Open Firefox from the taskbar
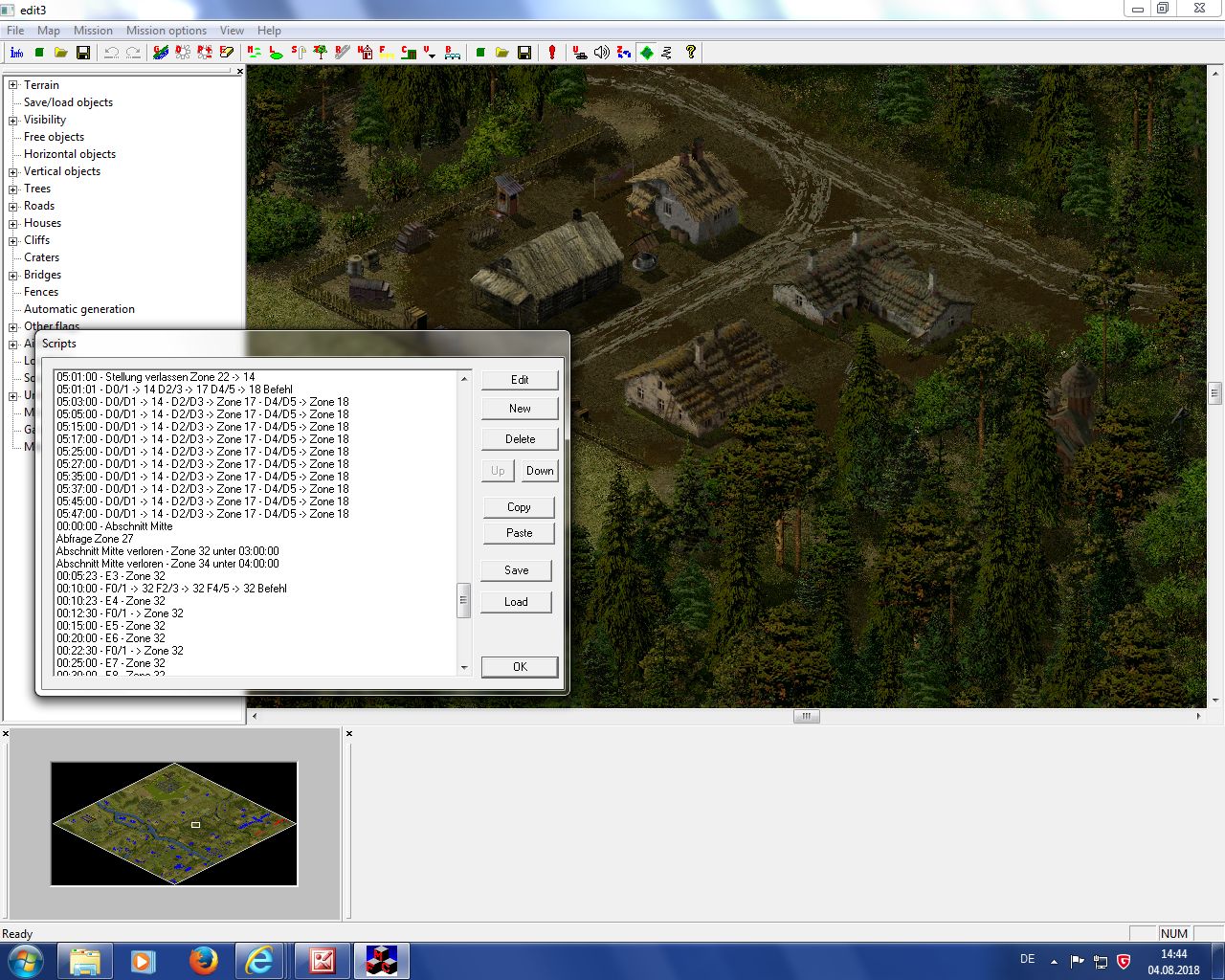Screen dimensions: 1225x980 pyautogui.click(x=203, y=961)
